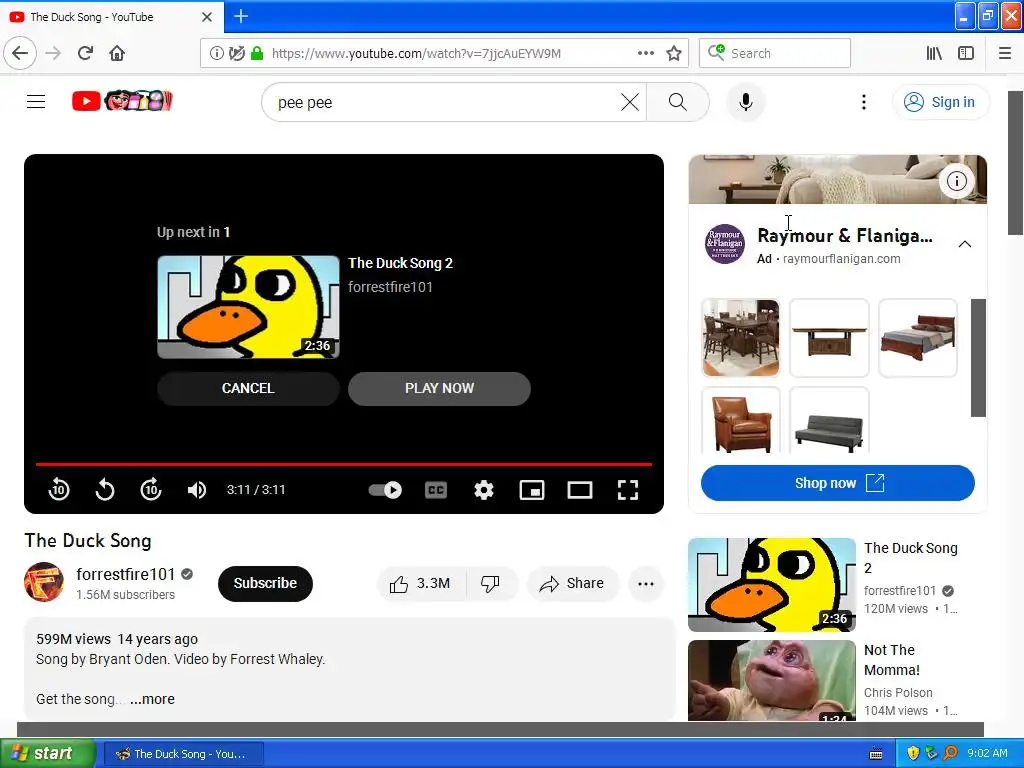
Task: Collapse the Raymour & Flanigan ad panel
Action: [964, 244]
